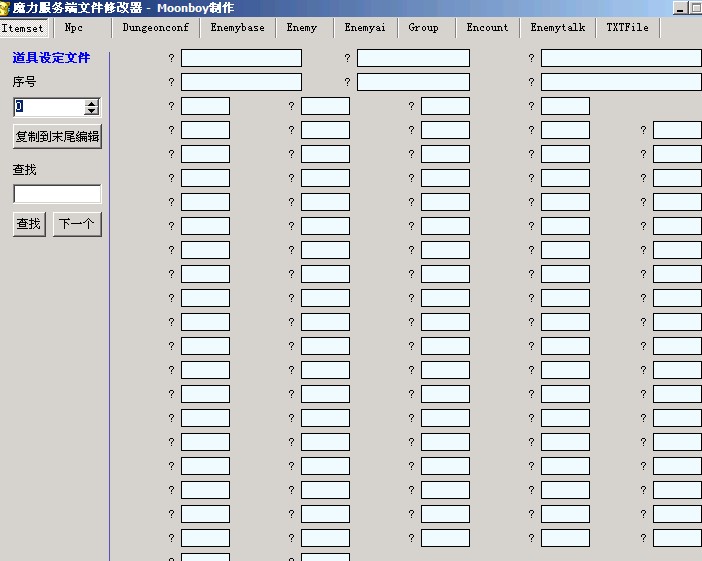Minimize the Moonboy editor window
Image resolution: width=702 pixels, height=561 pixels.
pos(681,7)
